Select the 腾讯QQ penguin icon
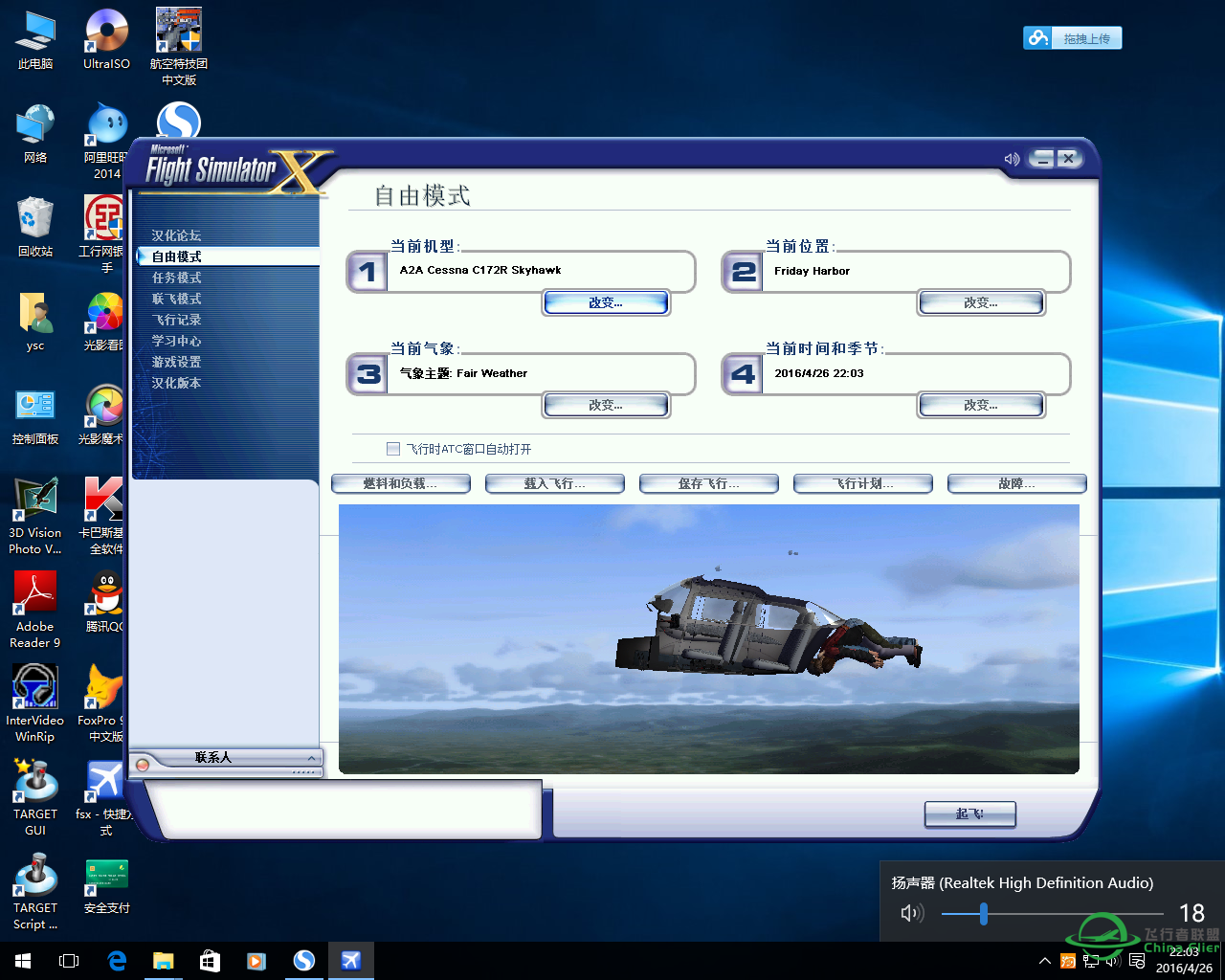 (105, 602)
